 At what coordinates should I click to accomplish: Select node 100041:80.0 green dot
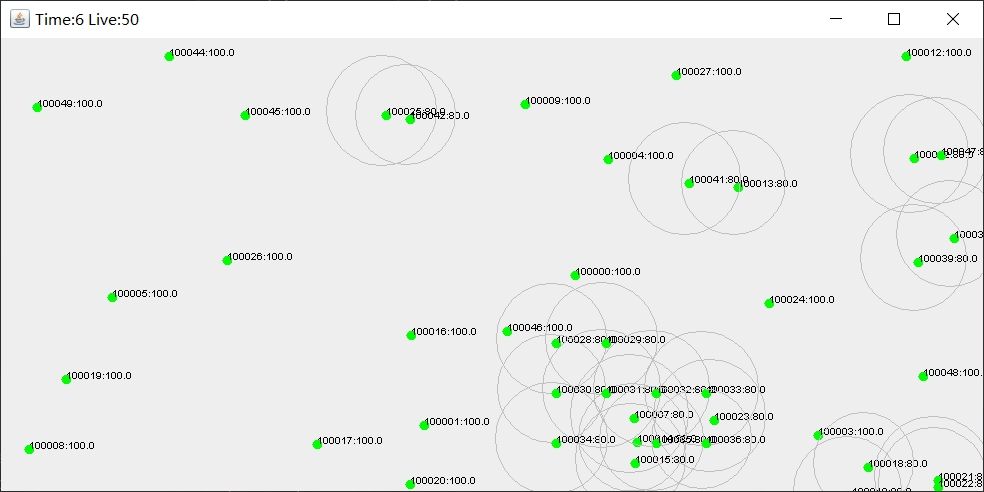tap(689, 183)
